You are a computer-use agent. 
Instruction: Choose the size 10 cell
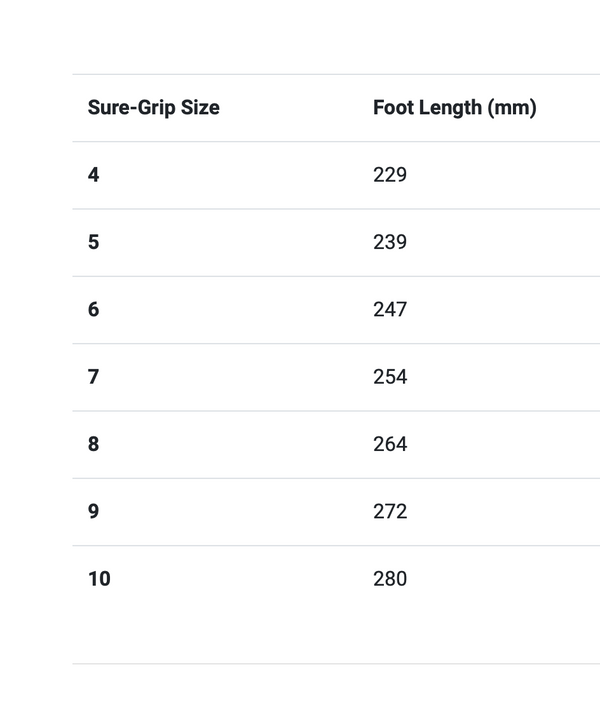(x=99, y=578)
